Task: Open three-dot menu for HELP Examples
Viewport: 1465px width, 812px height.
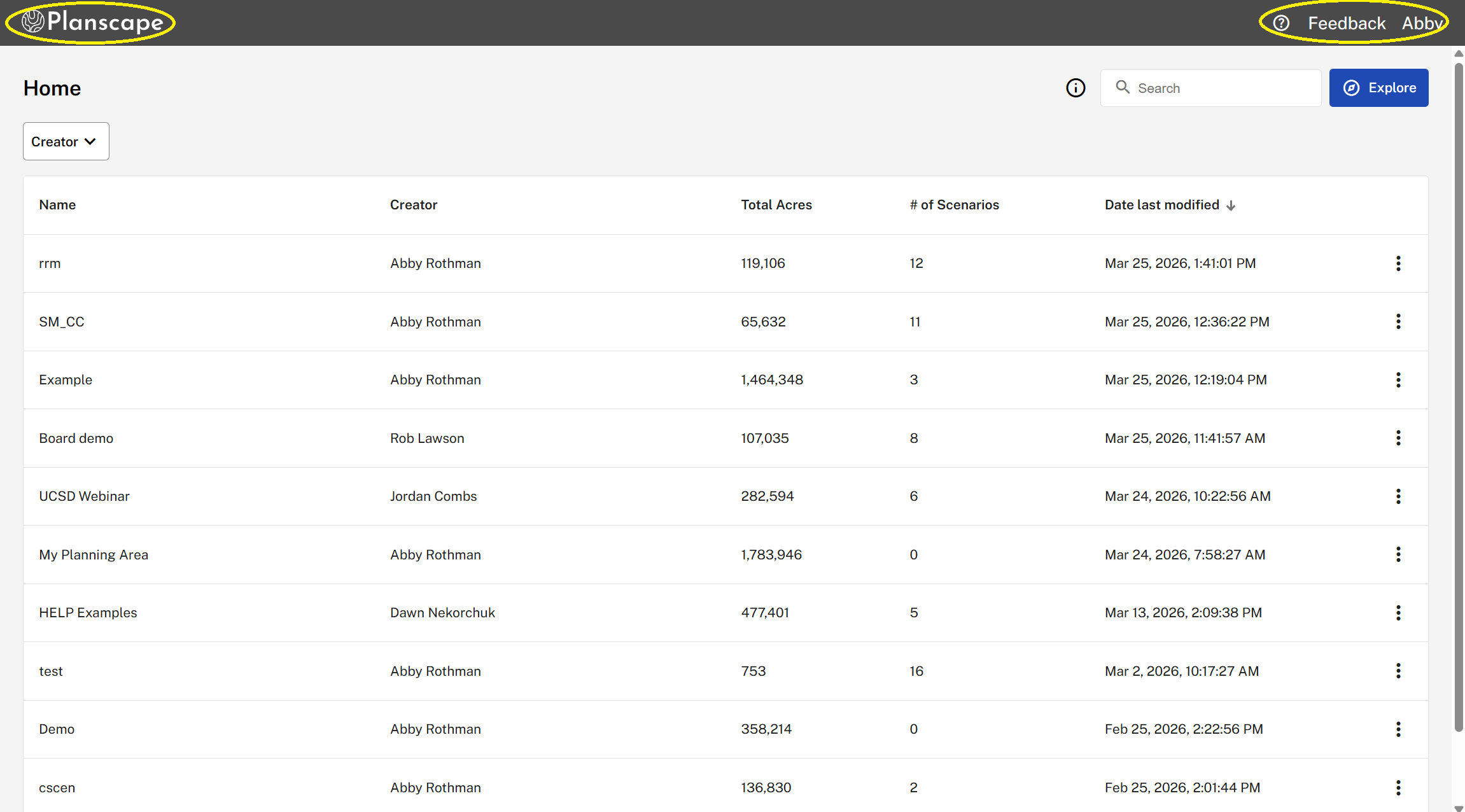Action: tap(1398, 613)
